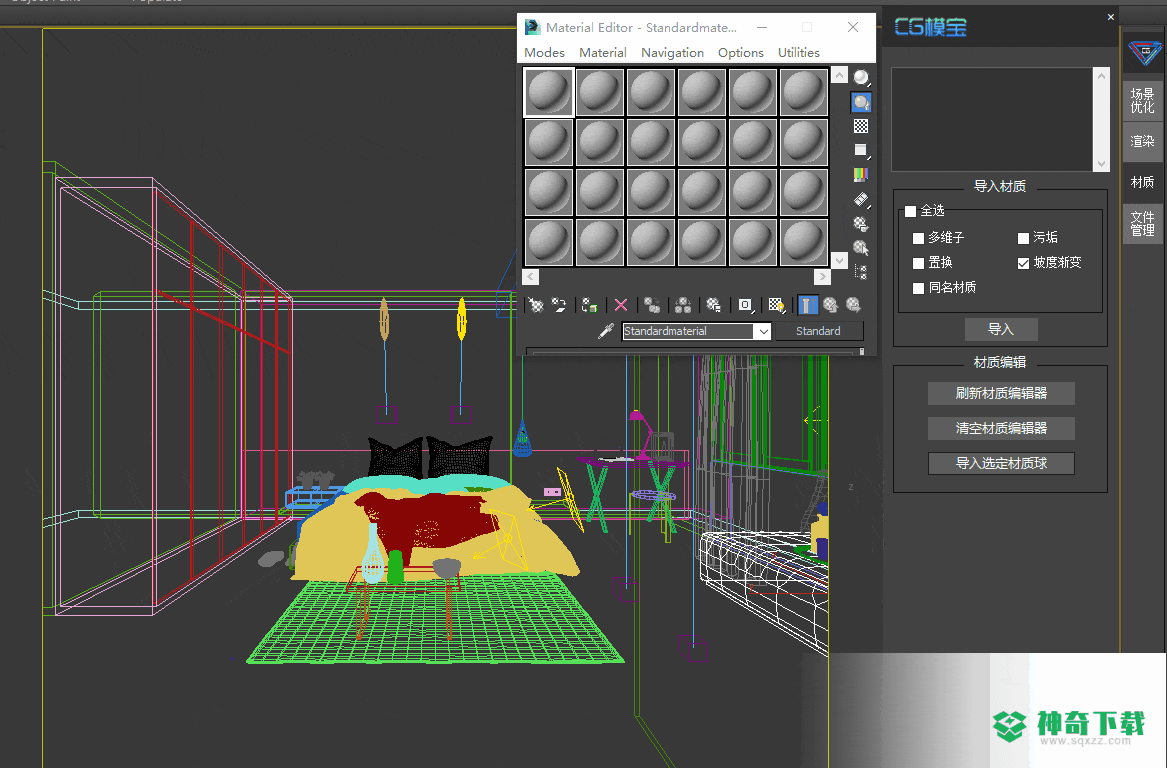Viewport: 1167px width, 768px height.
Task: Select the last sample slot in first row
Action: coord(804,92)
